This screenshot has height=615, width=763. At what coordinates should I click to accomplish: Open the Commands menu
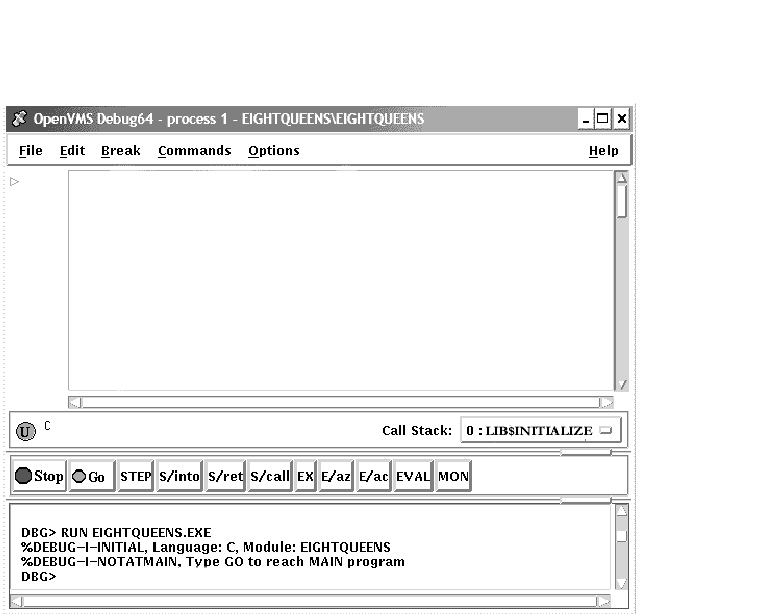pyautogui.click(x=194, y=151)
